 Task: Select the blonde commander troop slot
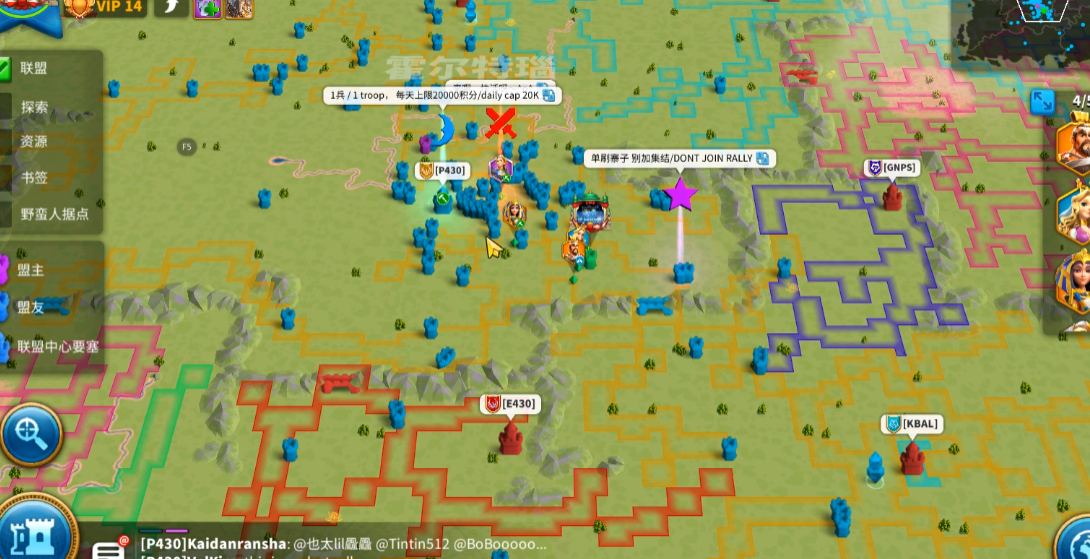(x=1074, y=212)
